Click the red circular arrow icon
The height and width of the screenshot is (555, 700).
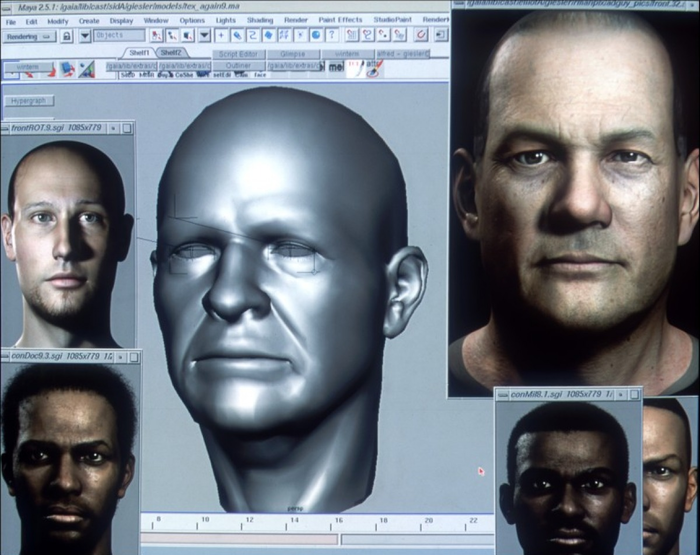(421, 35)
